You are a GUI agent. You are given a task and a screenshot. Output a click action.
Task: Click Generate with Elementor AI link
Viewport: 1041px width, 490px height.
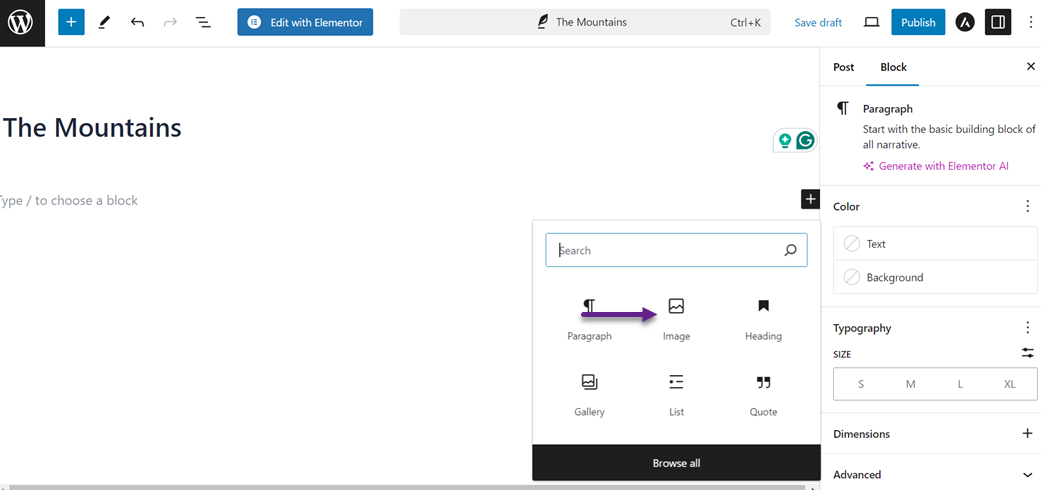pyautogui.click(x=943, y=166)
